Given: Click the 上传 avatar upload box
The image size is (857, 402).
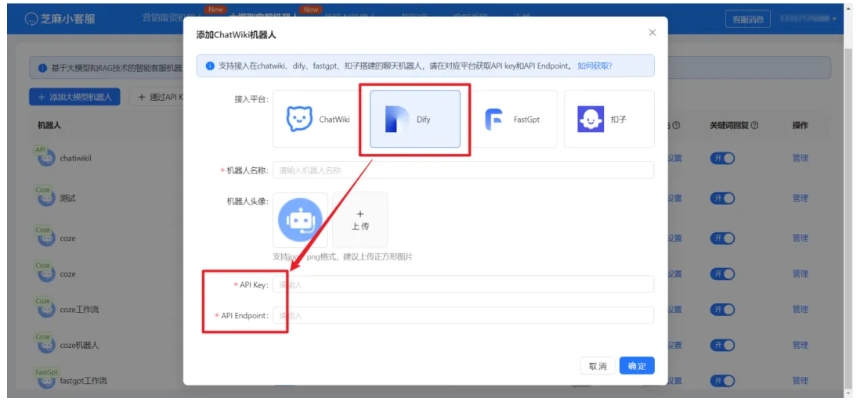Looking at the screenshot, I should click(x=360, y=220).
